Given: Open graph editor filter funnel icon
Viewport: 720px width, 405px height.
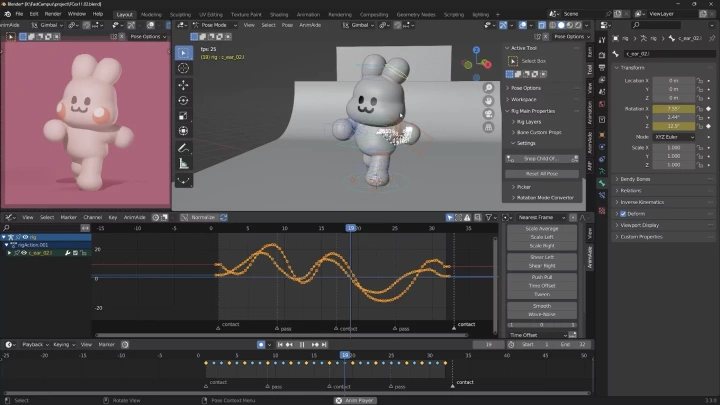Looking at the screenshot, I should pyautogui.click(x=489, y=217).
